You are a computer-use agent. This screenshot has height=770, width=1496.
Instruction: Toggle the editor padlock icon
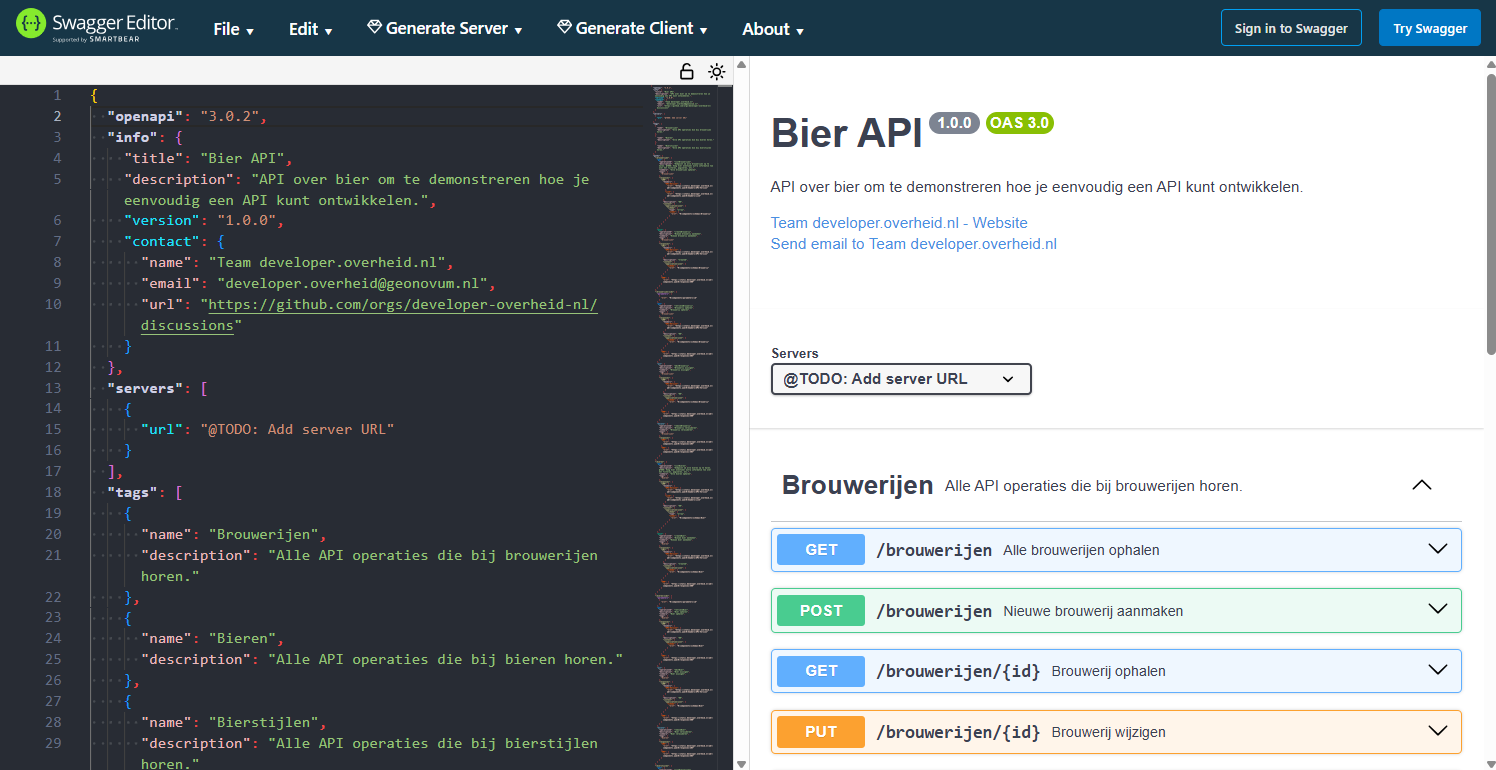[686, 71]
